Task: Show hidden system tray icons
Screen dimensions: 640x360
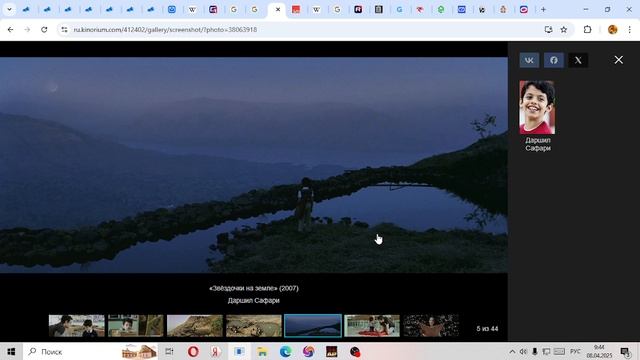Action: pyautogui.click(x=512, y=351)
